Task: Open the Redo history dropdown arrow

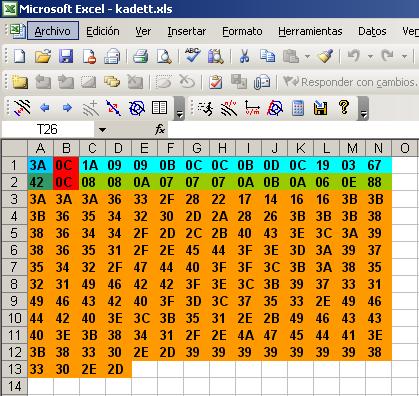Action: [x=404, y=56]
